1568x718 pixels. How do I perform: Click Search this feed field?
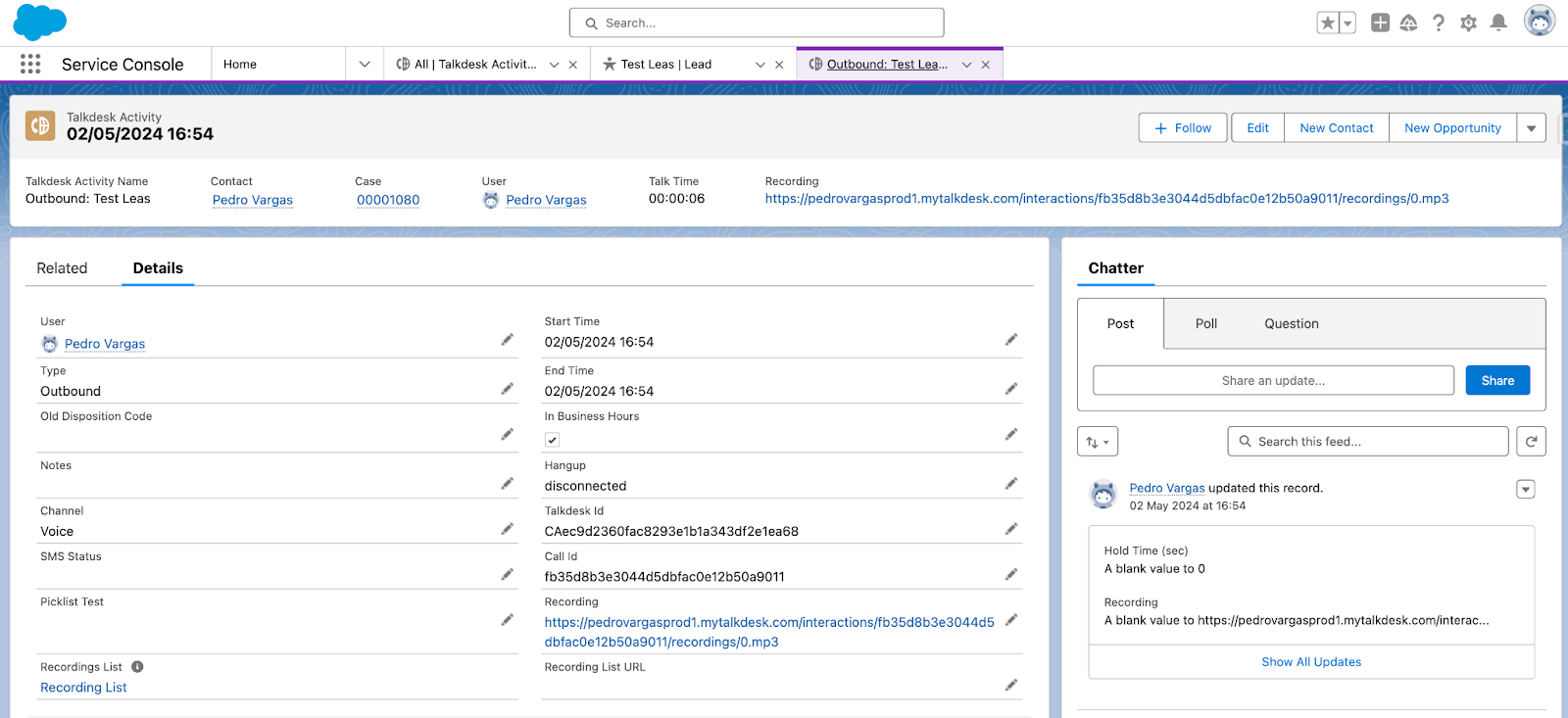tap(1368, 442)
